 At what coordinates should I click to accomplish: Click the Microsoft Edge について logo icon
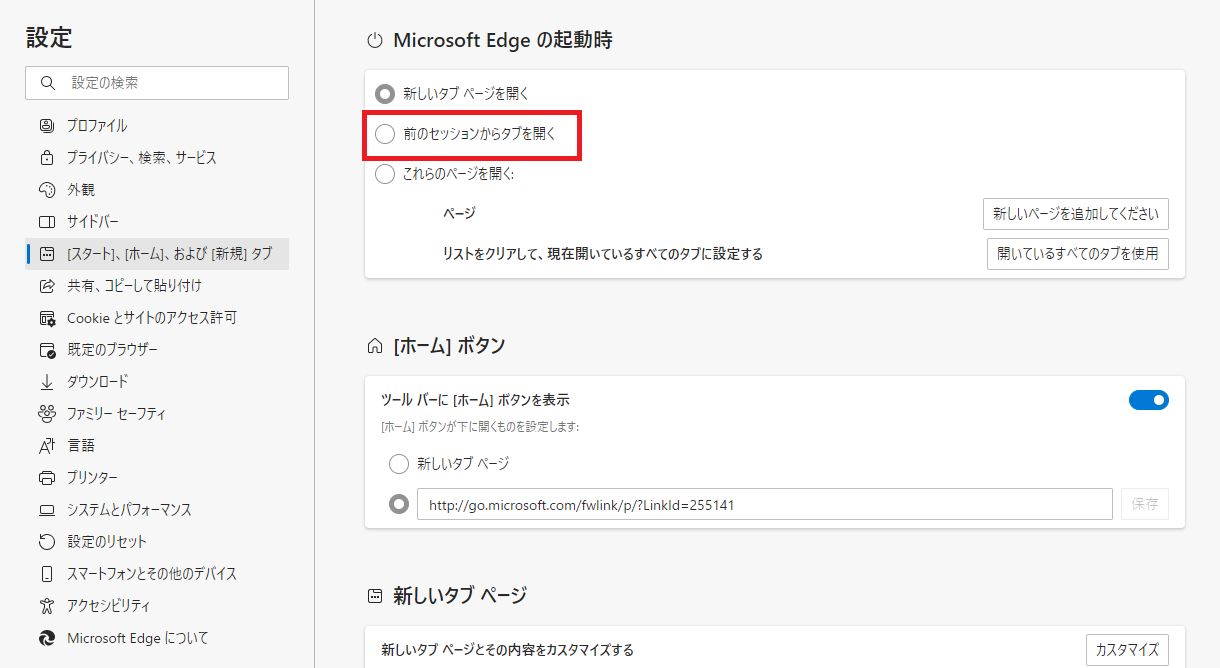[46, 638]
